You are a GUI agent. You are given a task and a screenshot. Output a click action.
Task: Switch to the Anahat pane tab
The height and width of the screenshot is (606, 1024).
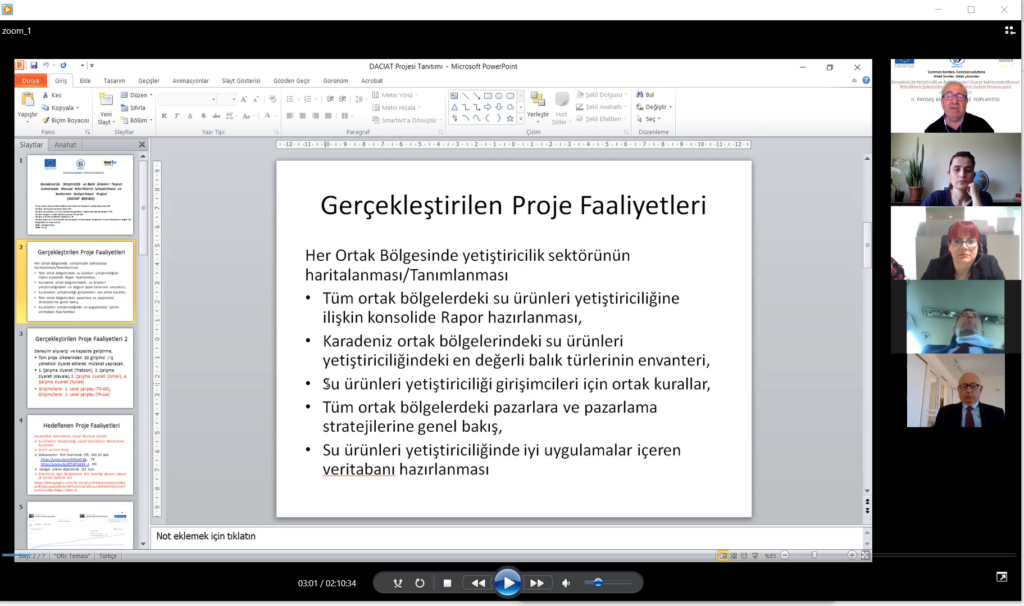pos(66,144)
